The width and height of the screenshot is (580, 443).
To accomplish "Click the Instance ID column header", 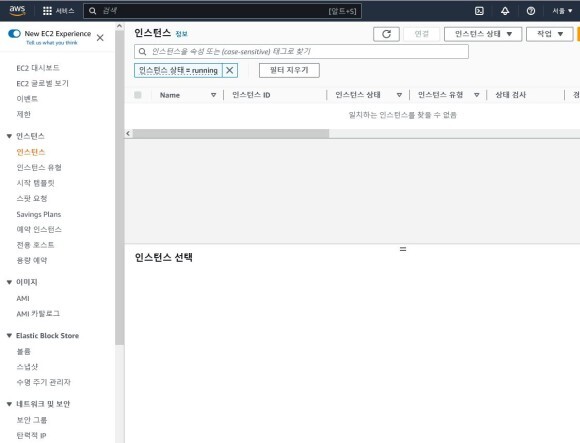I will tap(251, 95).
